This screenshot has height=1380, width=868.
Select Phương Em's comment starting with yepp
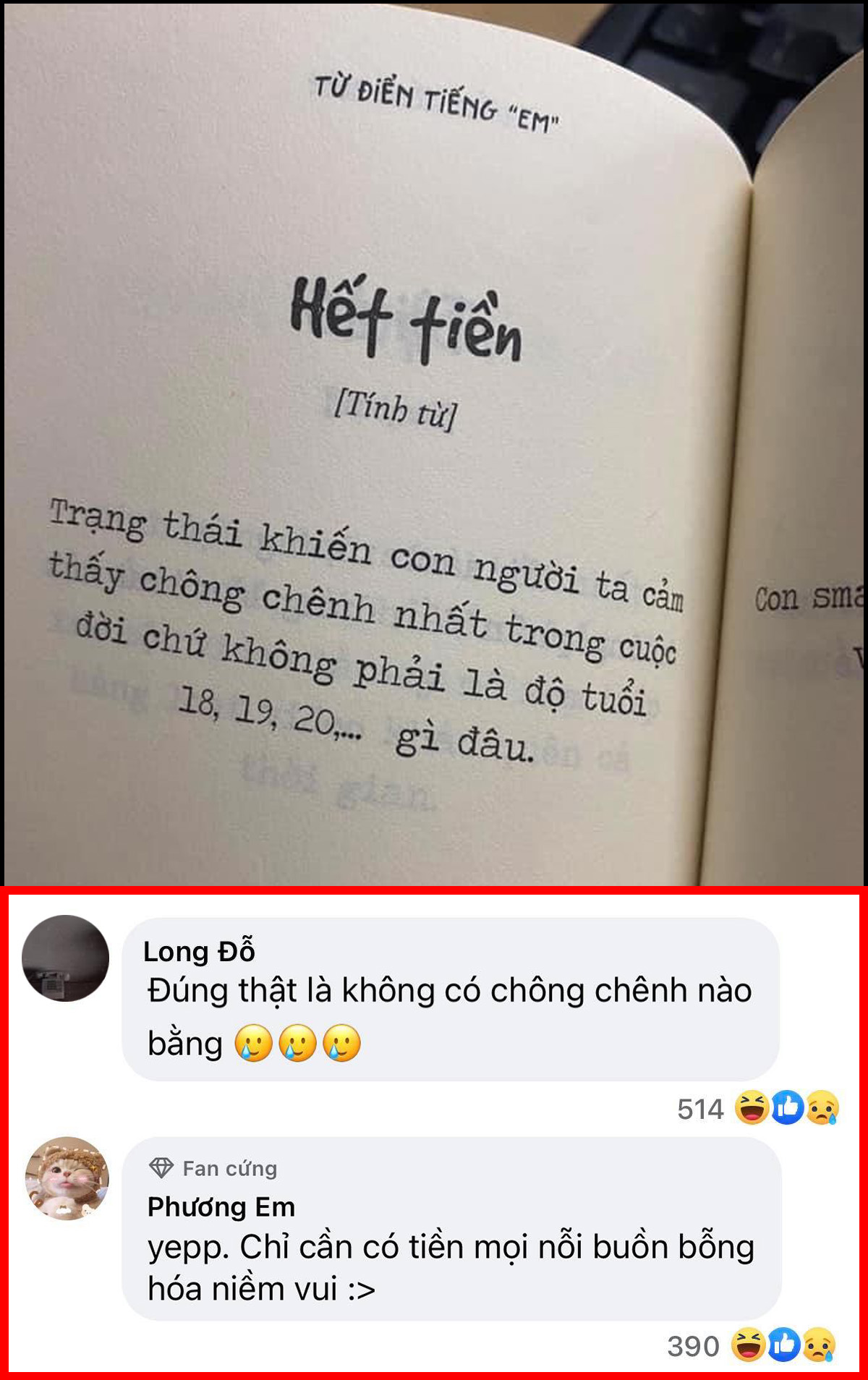(451, 1267)
